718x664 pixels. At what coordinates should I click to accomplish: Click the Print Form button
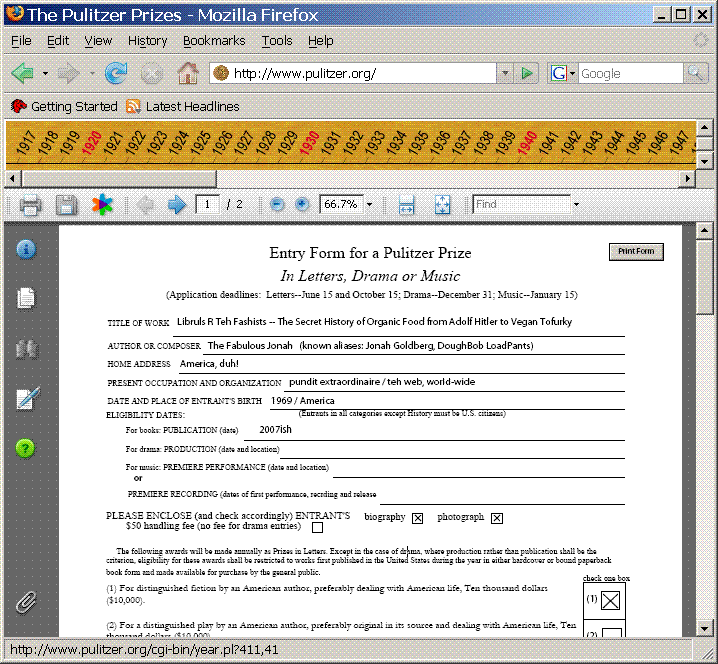tap(636, 251)
